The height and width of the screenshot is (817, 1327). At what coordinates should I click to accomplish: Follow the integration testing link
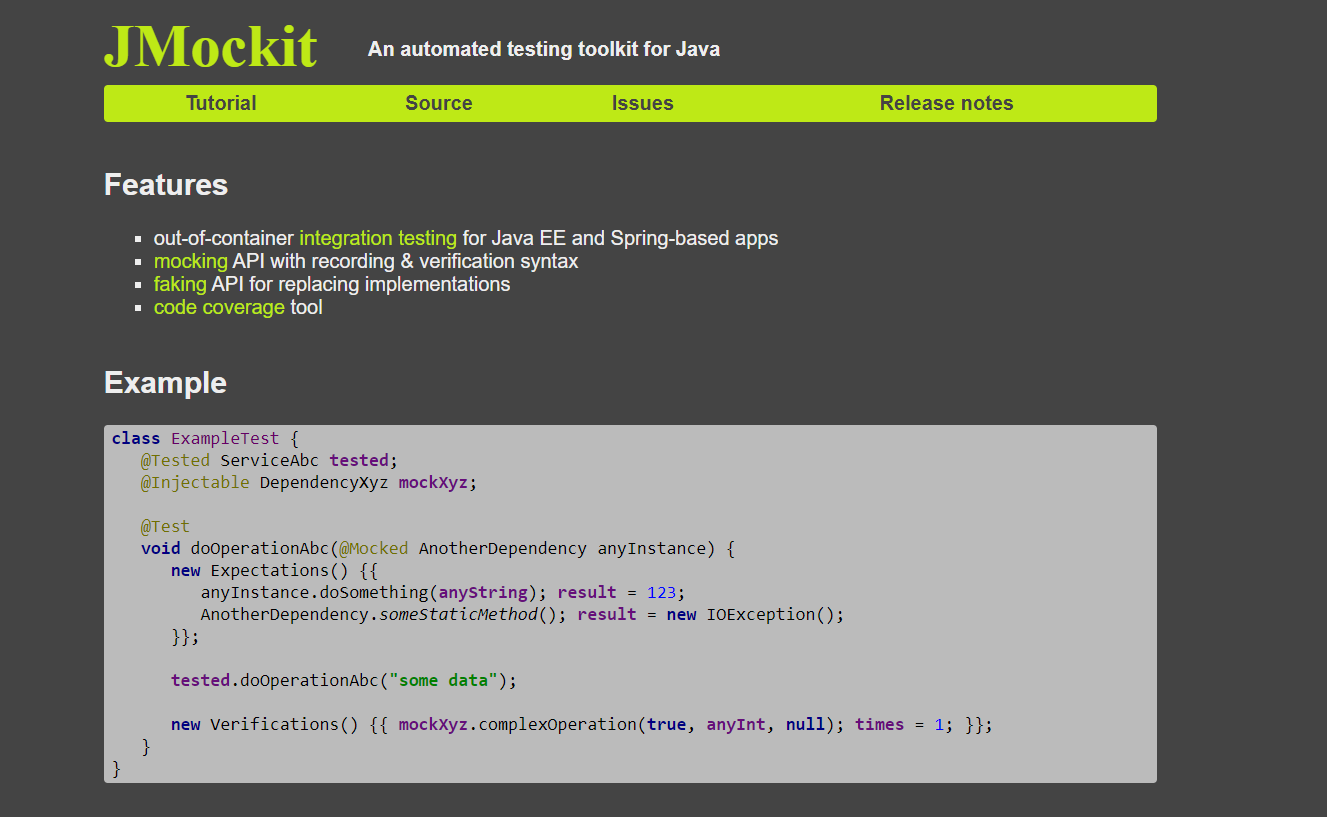tap(378, 238)
